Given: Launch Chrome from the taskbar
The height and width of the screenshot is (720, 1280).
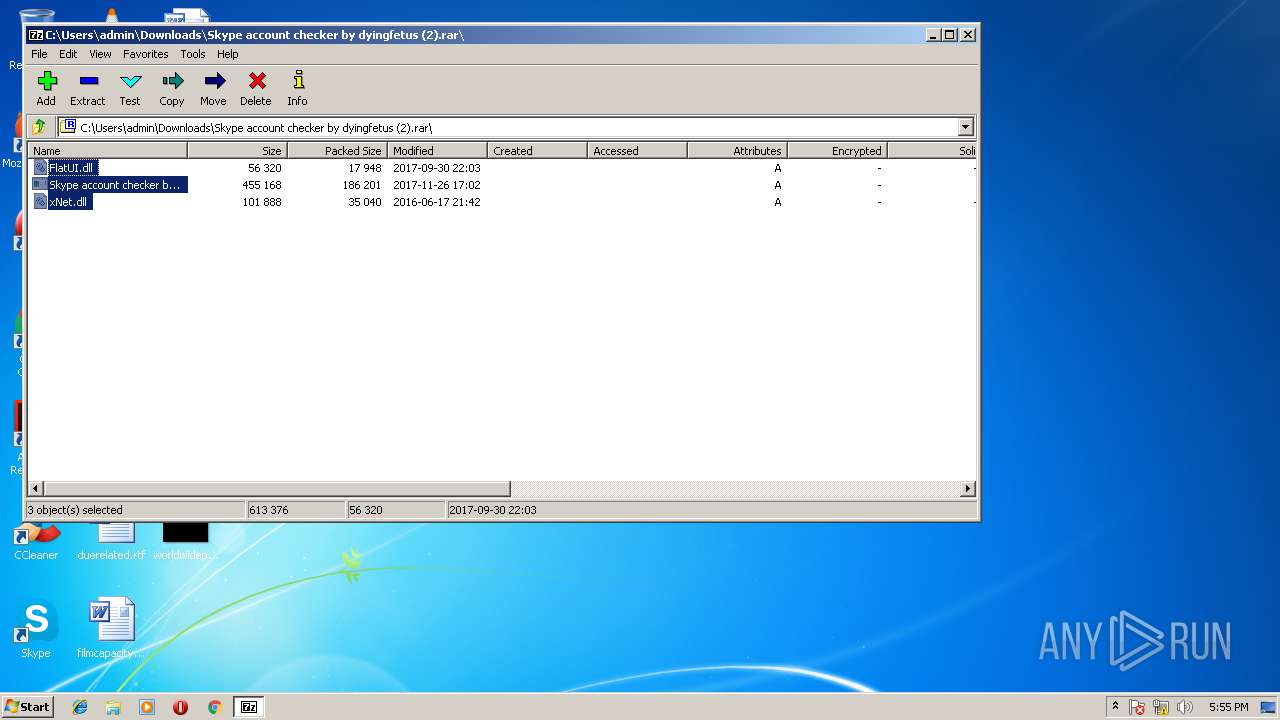Looking at the screenshot, I should coord(214,707).
